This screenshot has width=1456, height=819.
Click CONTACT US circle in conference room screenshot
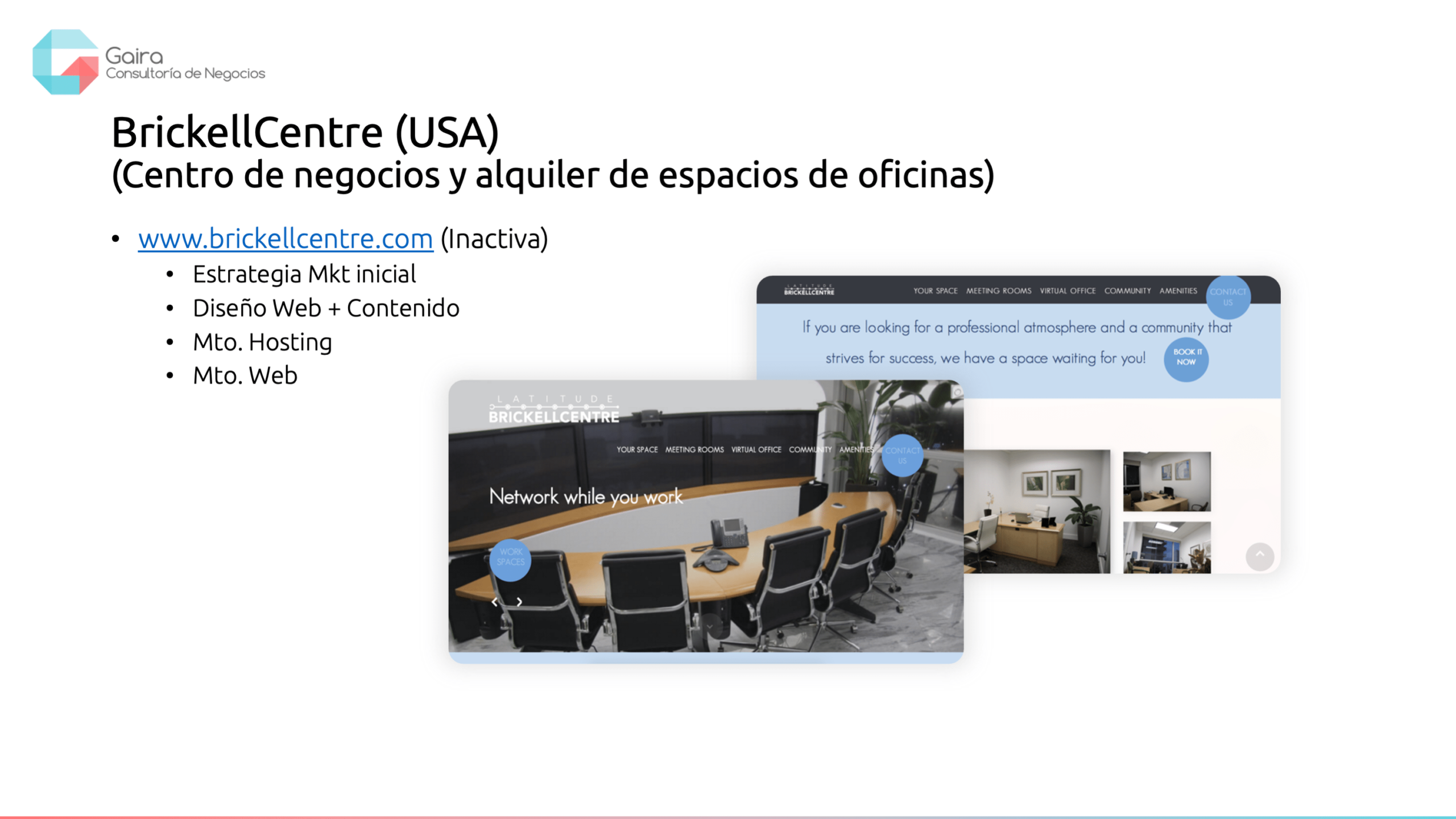pos(902,456)
